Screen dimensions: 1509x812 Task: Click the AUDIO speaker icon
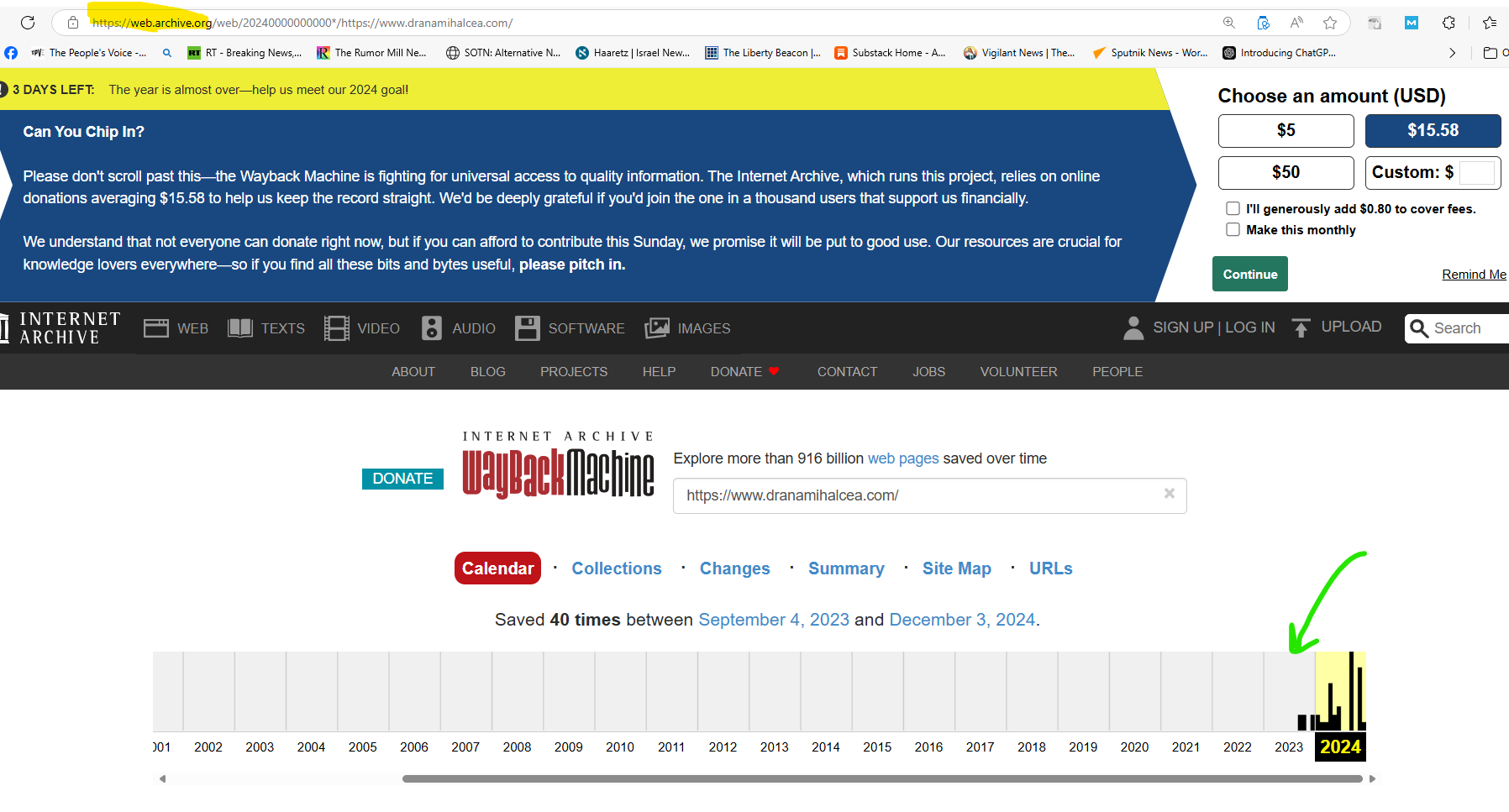(x=432, y=328)
